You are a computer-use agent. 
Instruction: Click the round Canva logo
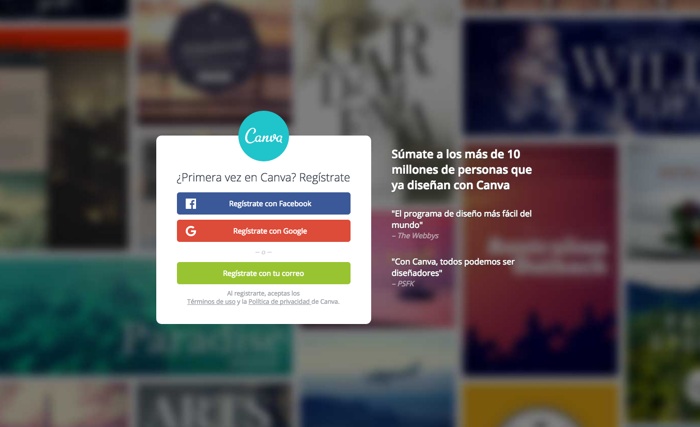(x=263, y=136)
